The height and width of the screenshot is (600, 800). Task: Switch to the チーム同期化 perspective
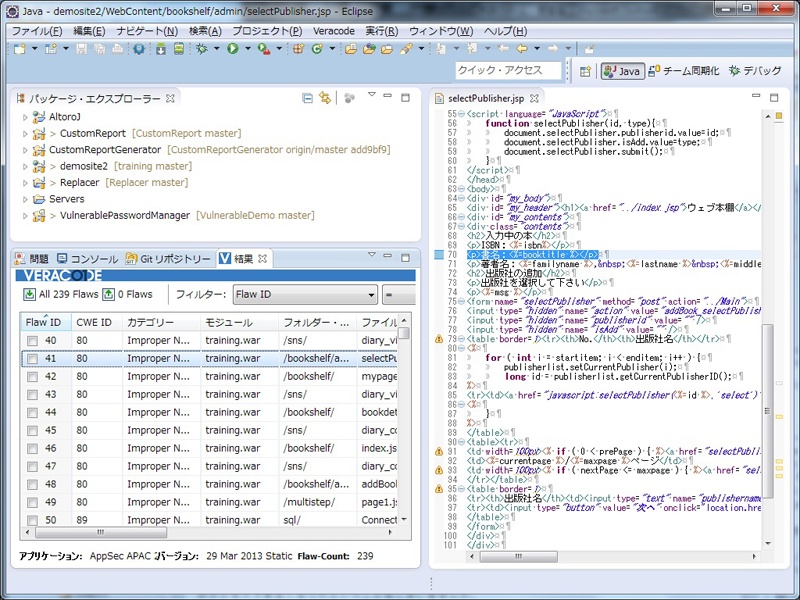click(684, 71)
